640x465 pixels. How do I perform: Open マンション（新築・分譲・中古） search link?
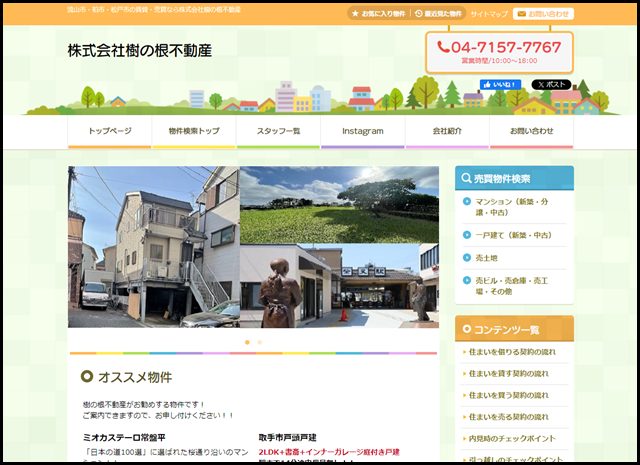point(514,207)
